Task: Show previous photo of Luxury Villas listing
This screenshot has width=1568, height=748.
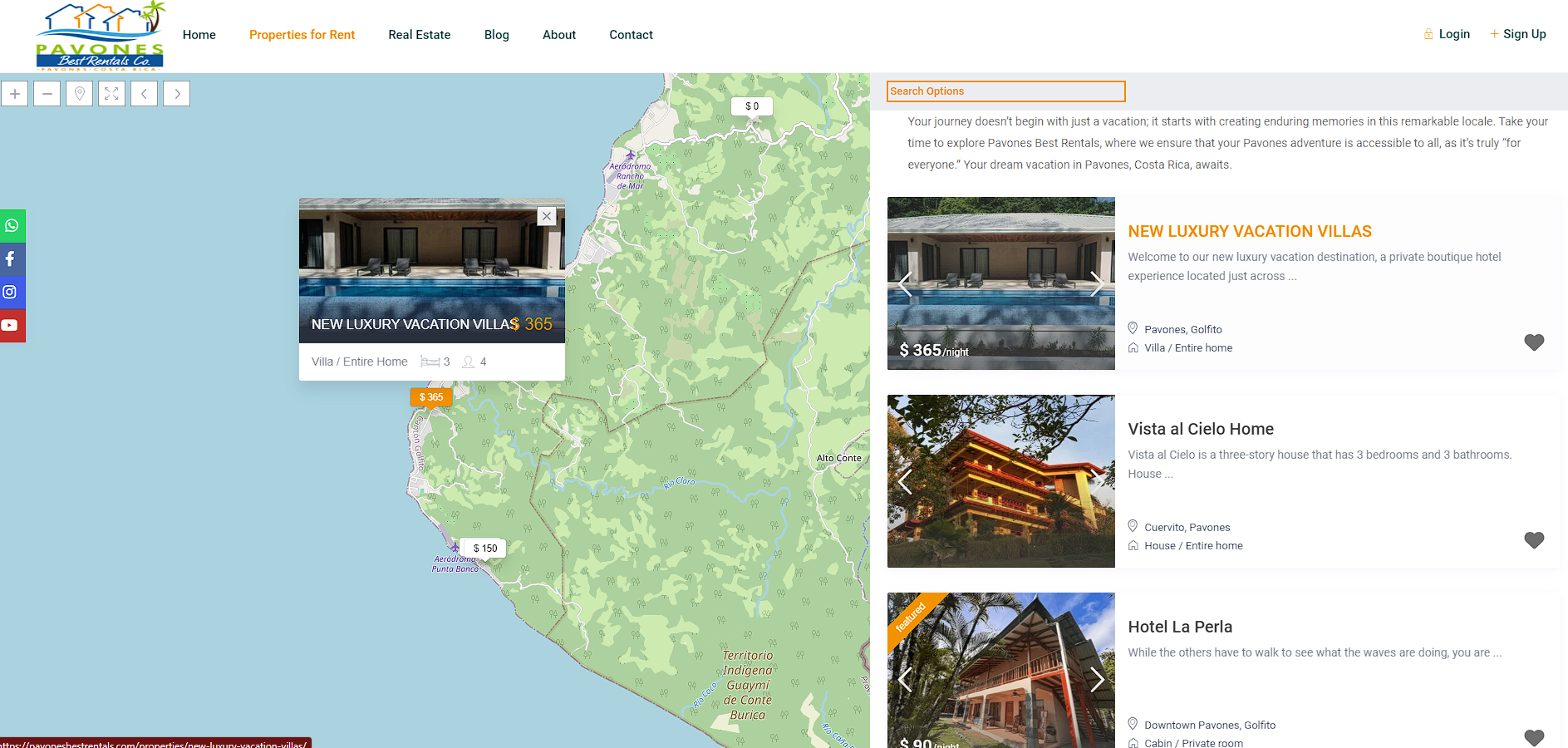Action: (x=906, y=283)
